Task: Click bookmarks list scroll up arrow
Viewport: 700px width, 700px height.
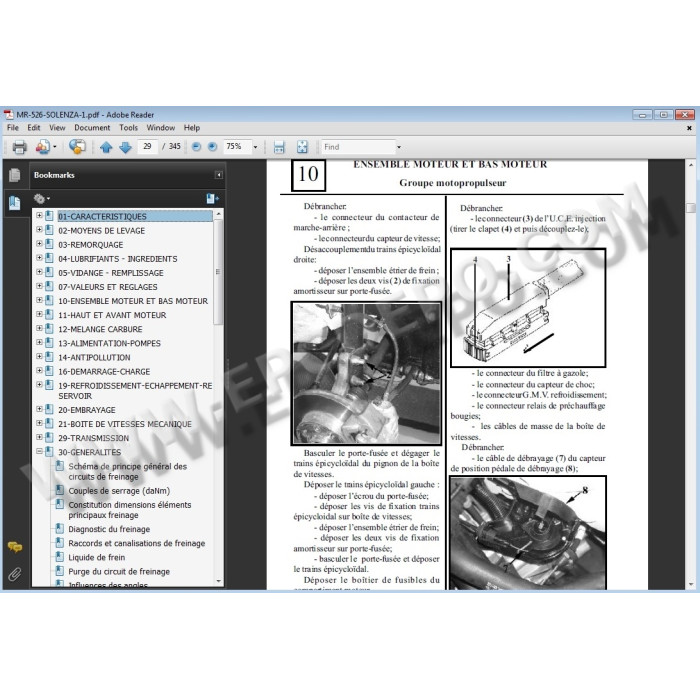Action: click(x=218, y=215)
